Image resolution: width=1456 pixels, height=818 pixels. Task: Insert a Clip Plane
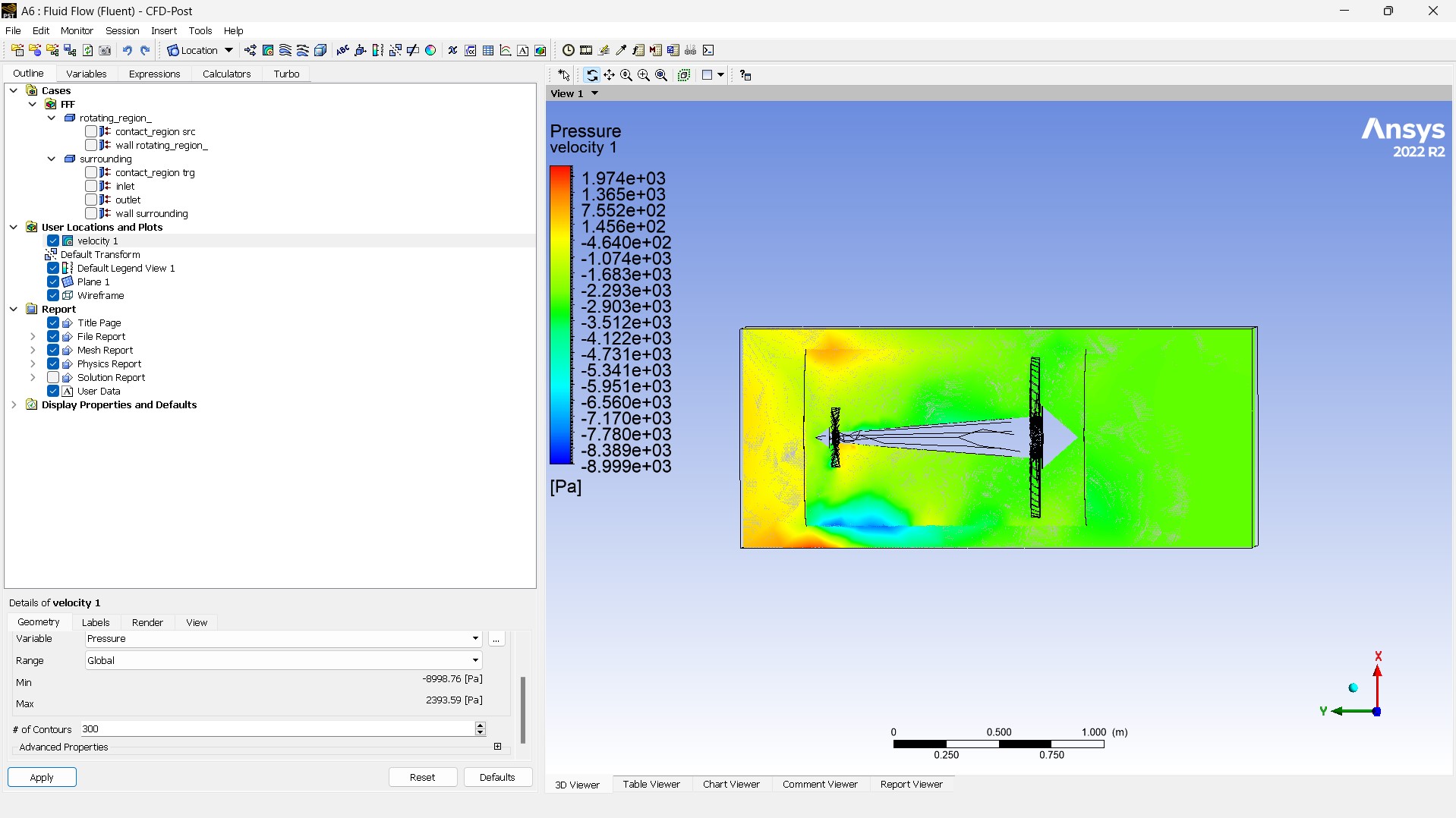click(x=413, y=50)
